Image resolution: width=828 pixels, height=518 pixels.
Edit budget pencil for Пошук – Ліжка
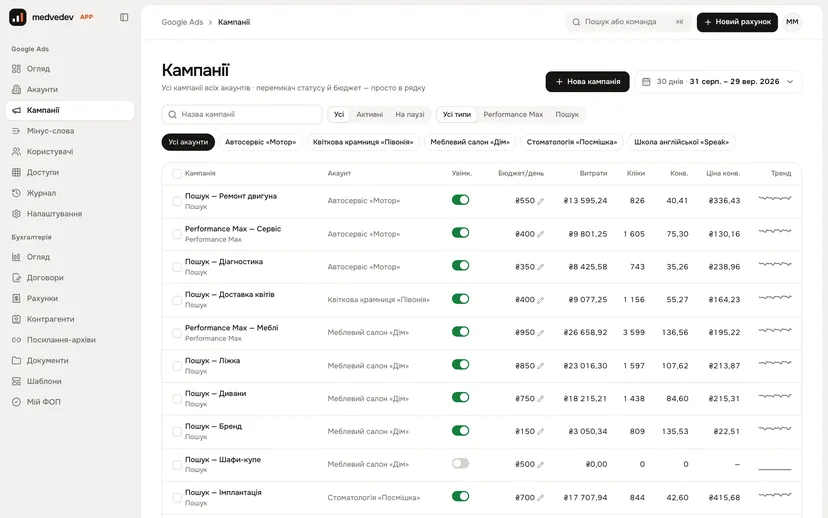tap(541, 366)
